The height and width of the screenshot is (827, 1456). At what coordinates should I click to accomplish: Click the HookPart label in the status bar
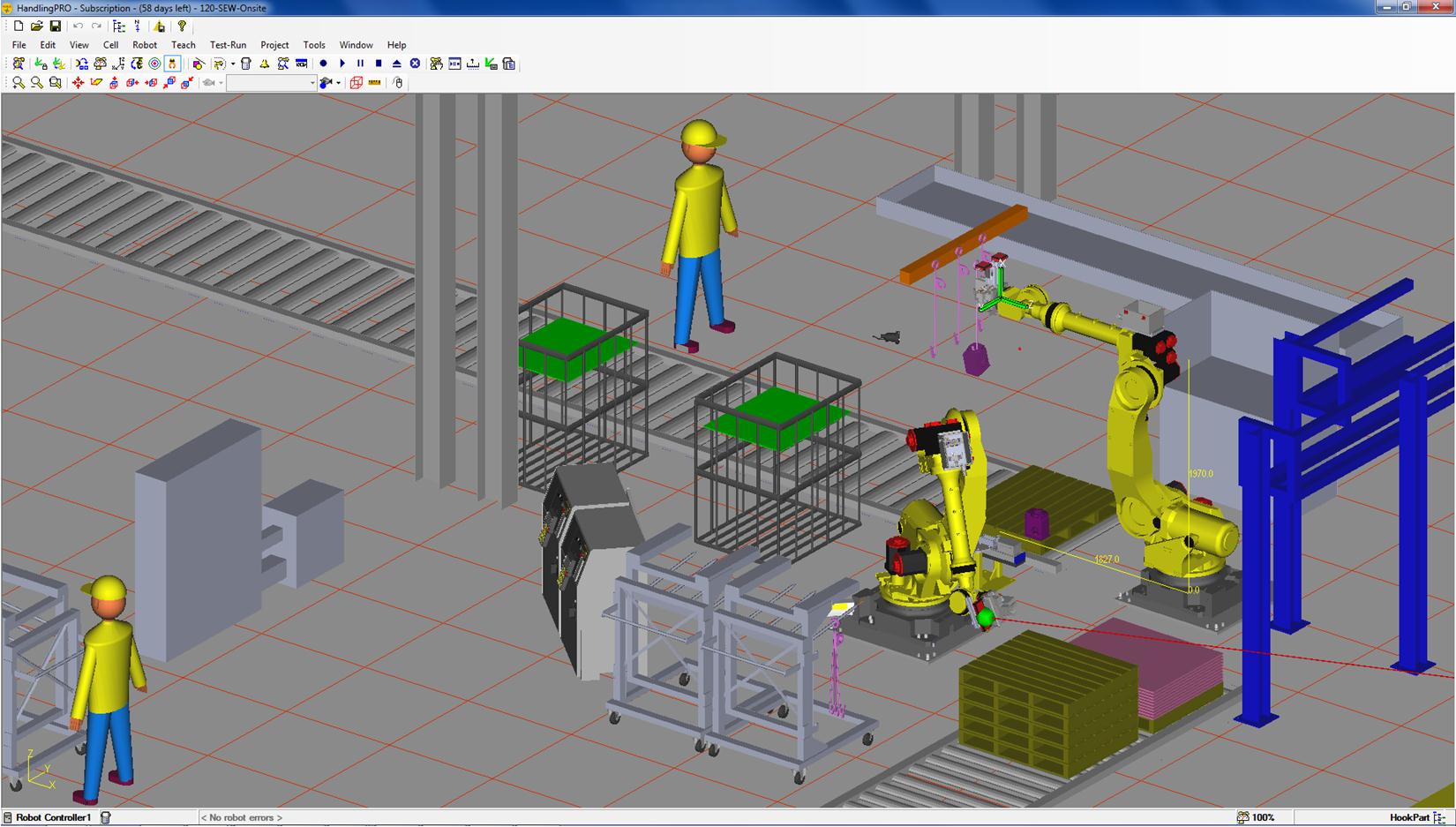click(1409, 817)
